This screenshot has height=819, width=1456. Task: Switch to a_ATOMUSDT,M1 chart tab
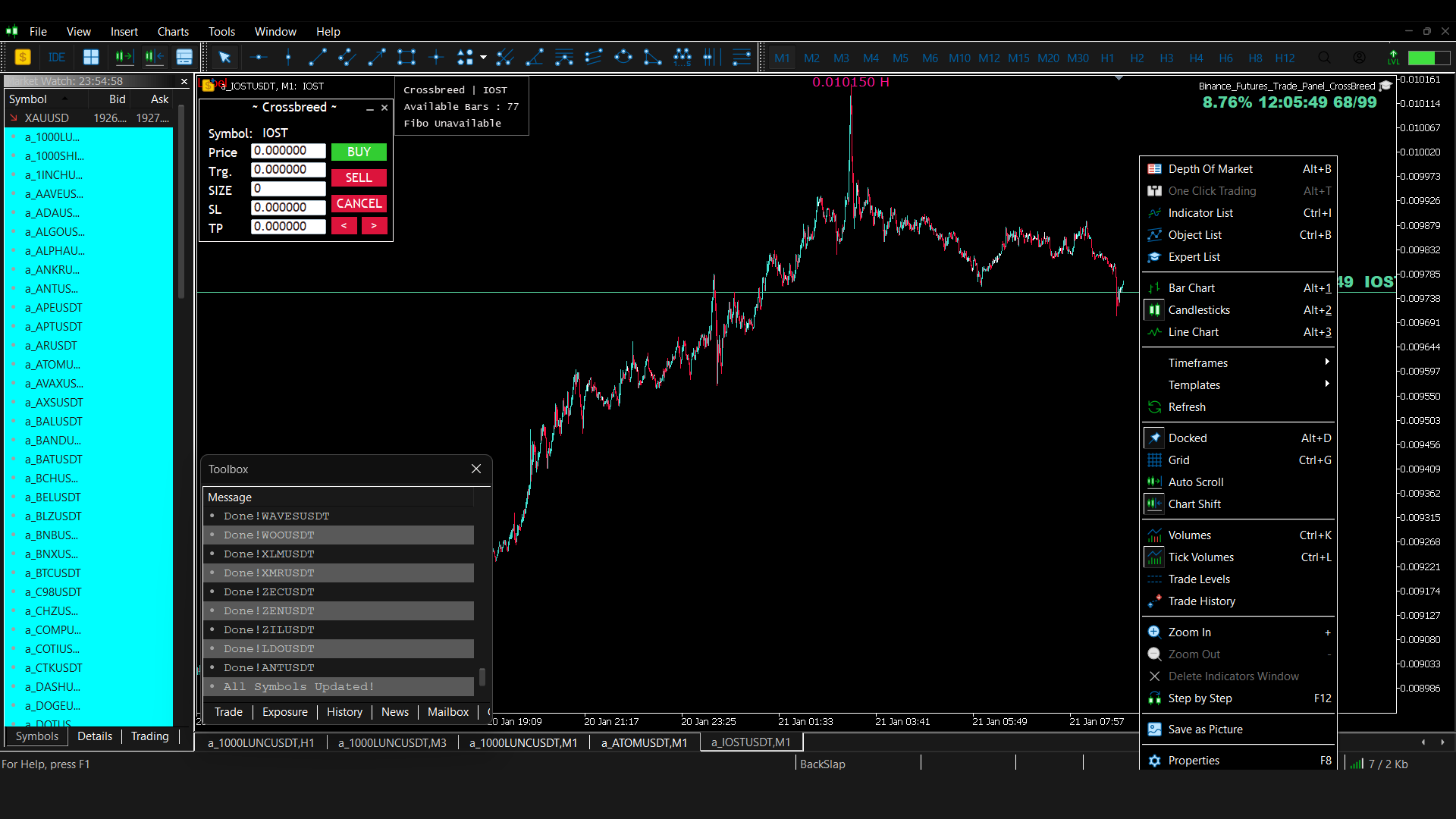coord(644,743)
